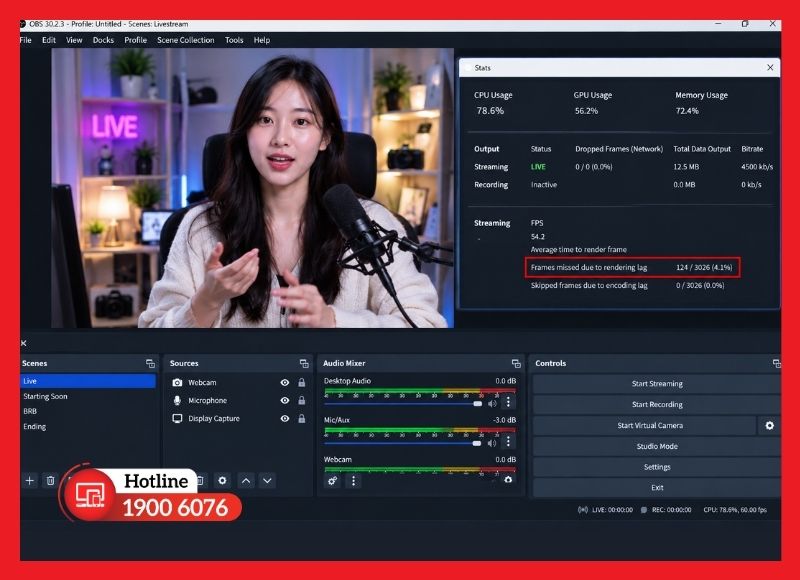Mute Desktop Audio using the speaker icon
The image size is (800, 580).
[492, 404]
